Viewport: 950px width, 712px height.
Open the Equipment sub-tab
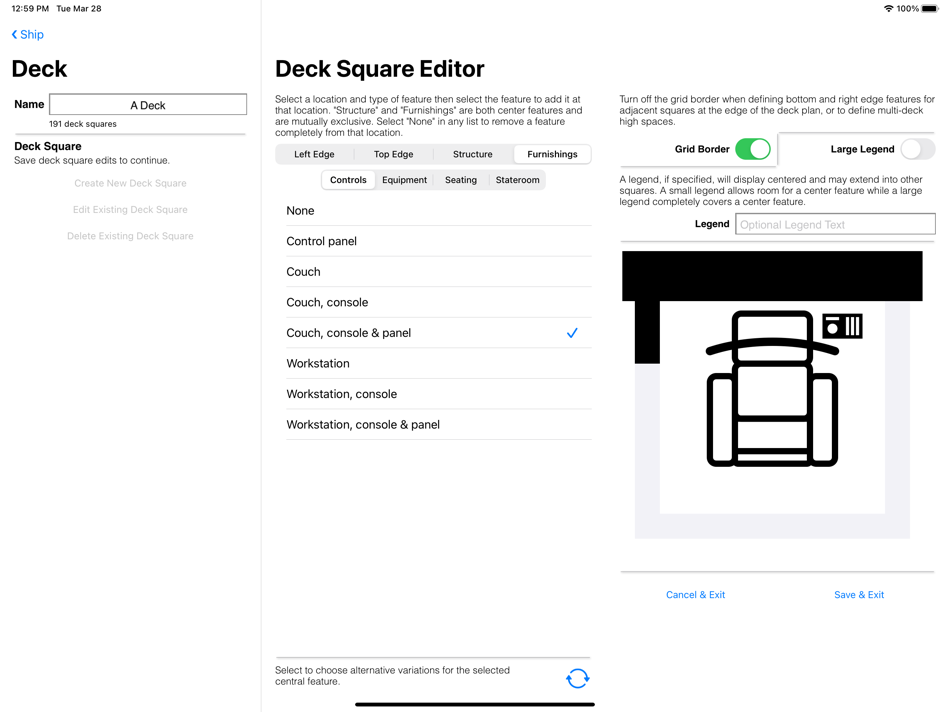coord(404,180)
